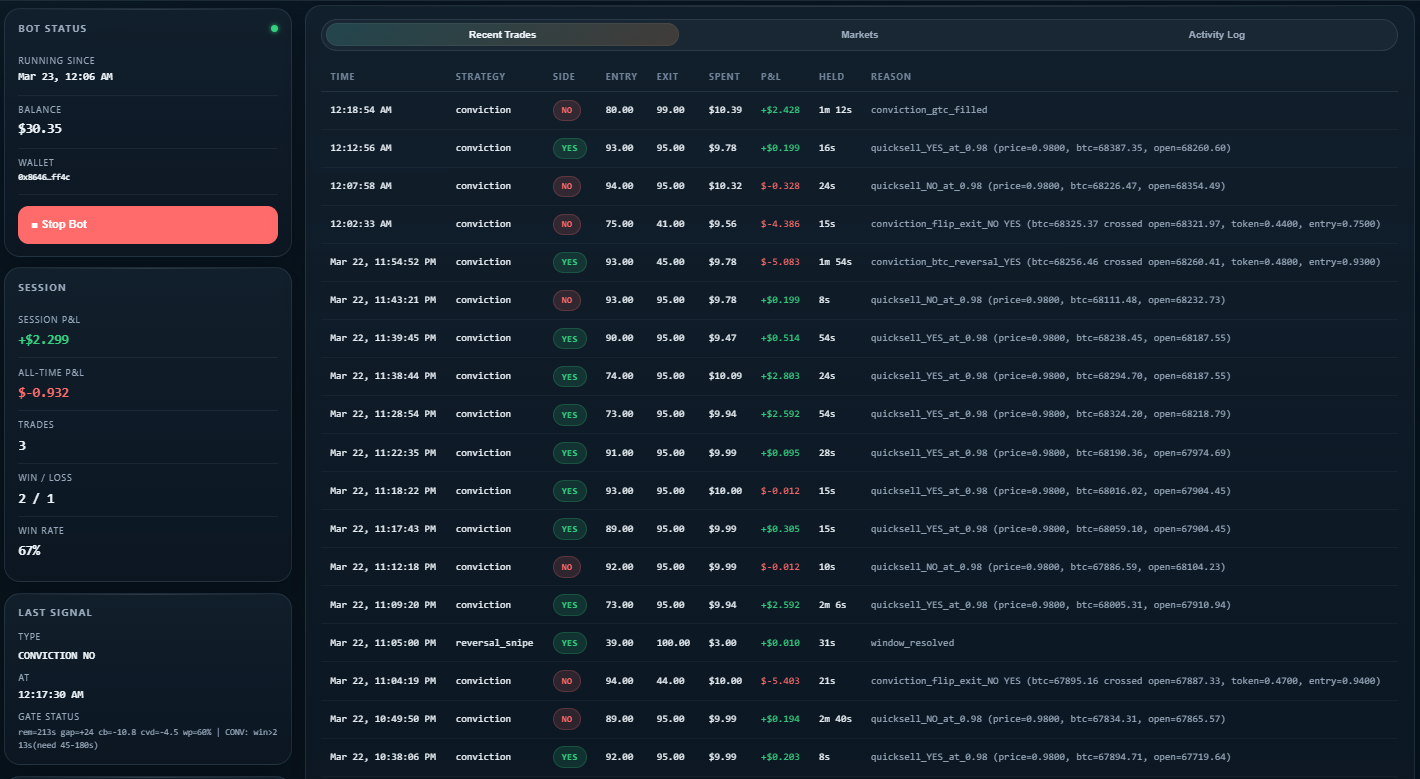Sort trades by the P&L column header

pos(770,76)
